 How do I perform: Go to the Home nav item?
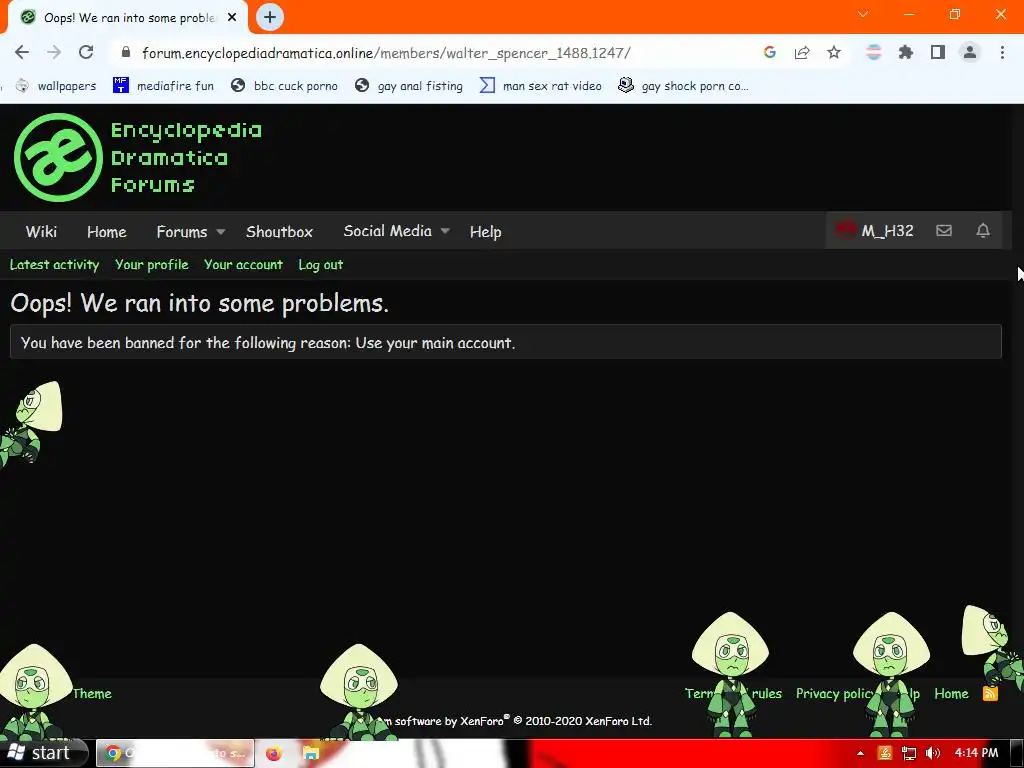pyautogui.click(x=106, y=231)
